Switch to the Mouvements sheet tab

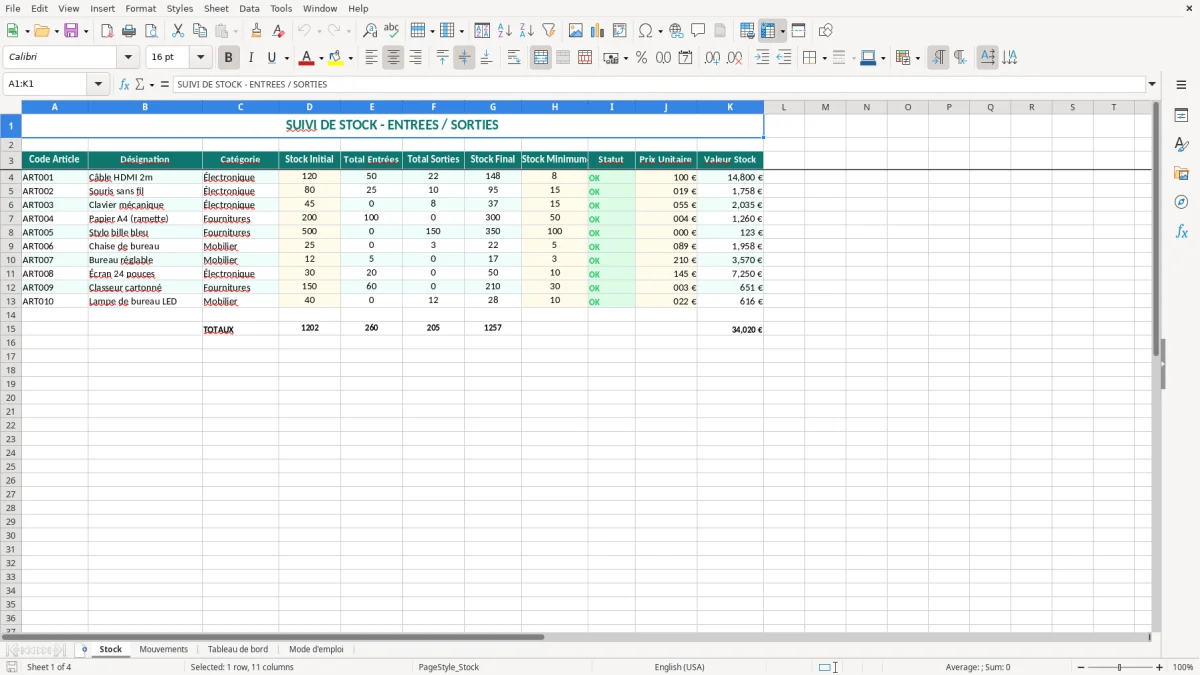pos(163,650)
